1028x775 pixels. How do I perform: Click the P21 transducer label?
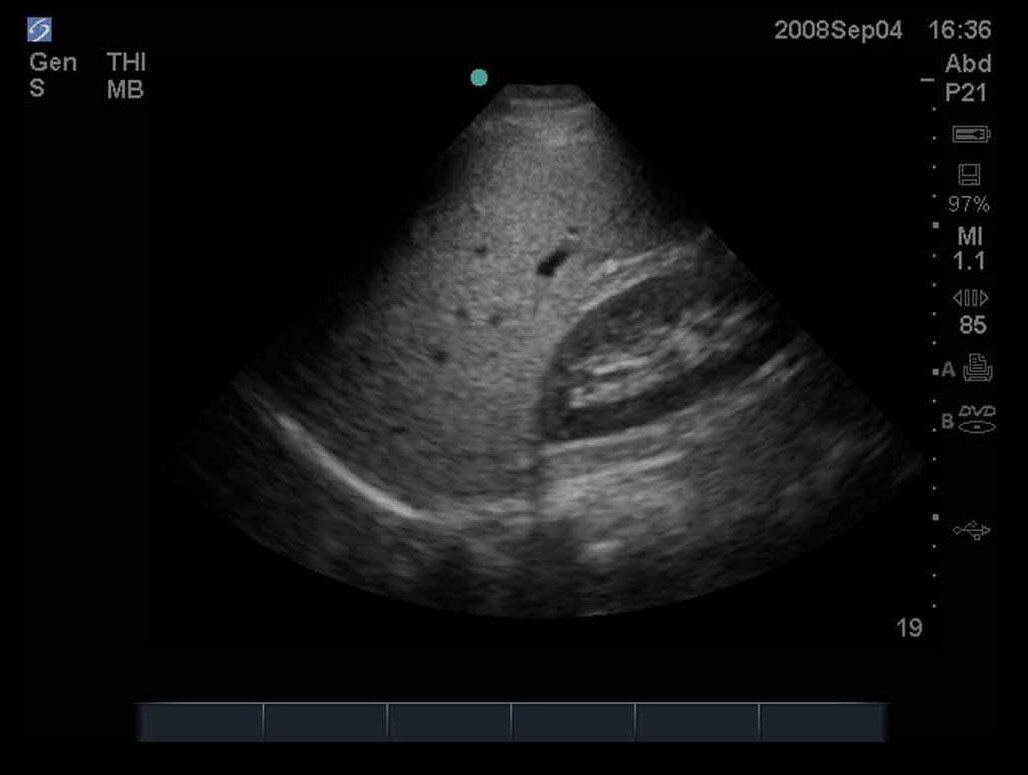967,92
